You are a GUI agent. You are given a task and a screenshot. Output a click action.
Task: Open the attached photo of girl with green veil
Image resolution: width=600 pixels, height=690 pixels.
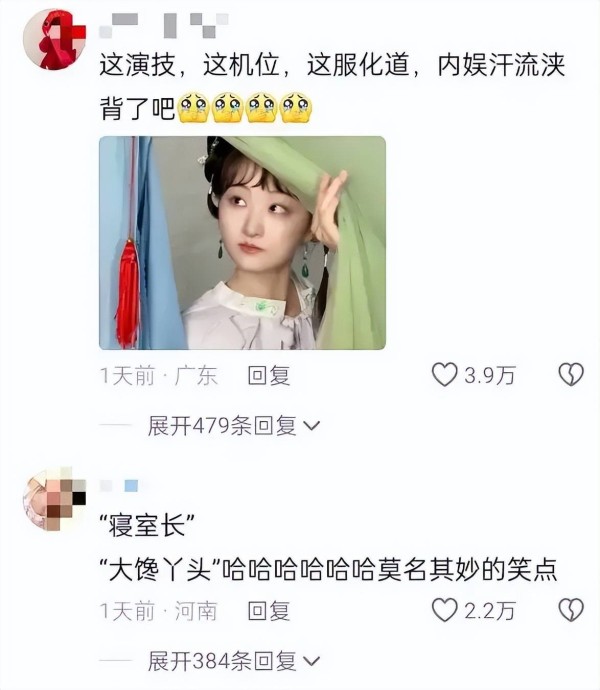(x=242, y=243)
